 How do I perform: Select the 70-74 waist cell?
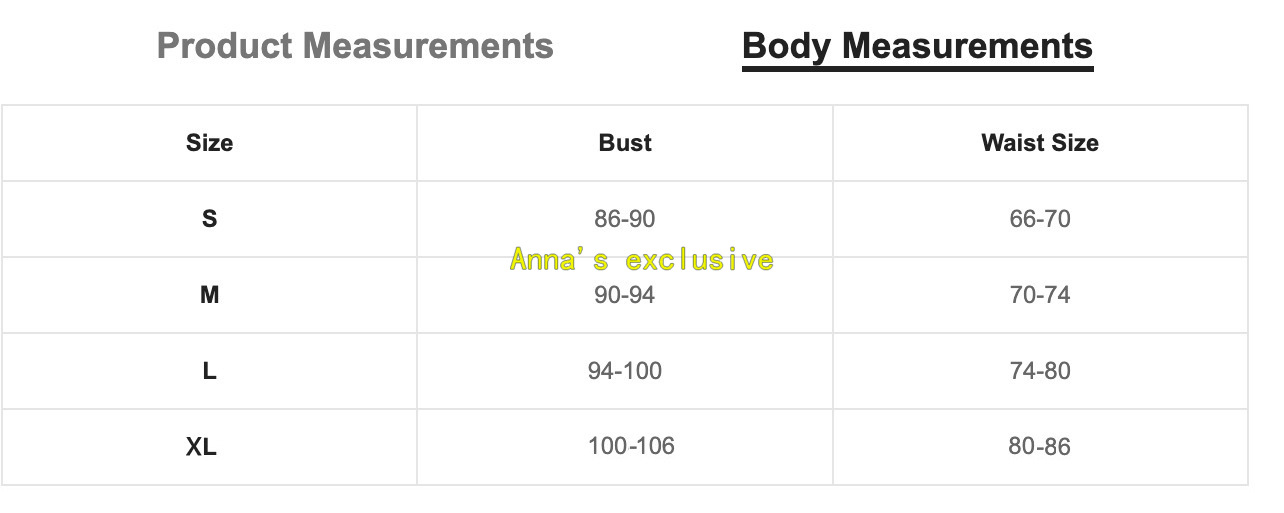point(1040,295)
